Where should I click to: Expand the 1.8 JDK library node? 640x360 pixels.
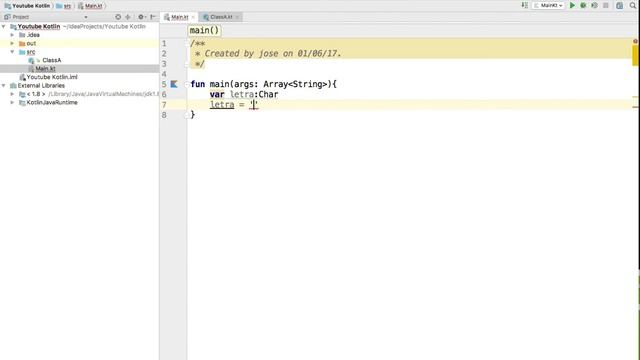(12, 94)
